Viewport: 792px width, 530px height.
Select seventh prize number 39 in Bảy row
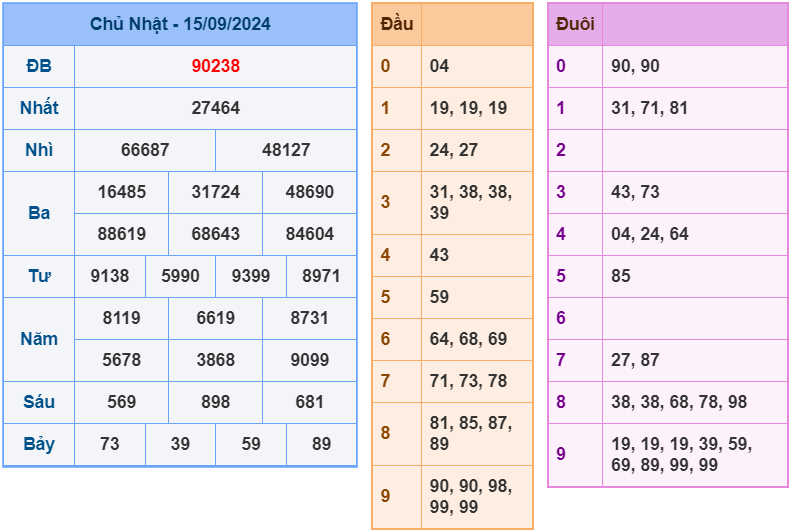180,444
